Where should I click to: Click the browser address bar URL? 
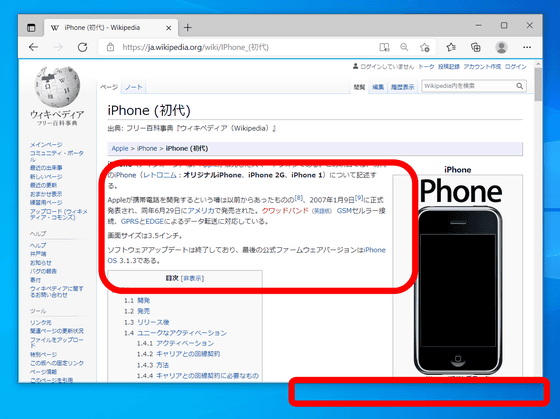(195, 47)
